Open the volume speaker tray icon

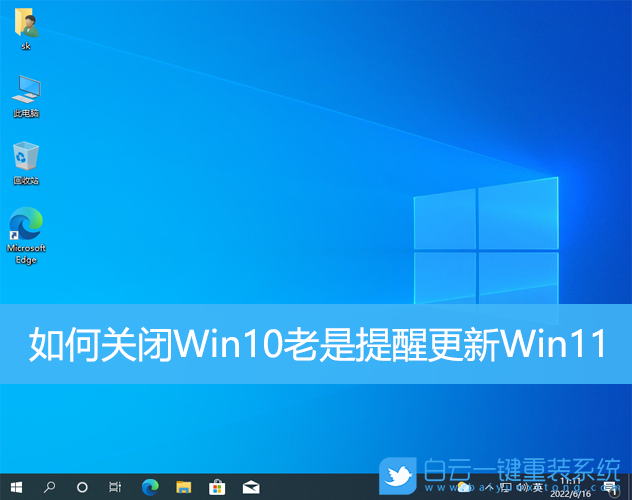(x=522, y=487)
